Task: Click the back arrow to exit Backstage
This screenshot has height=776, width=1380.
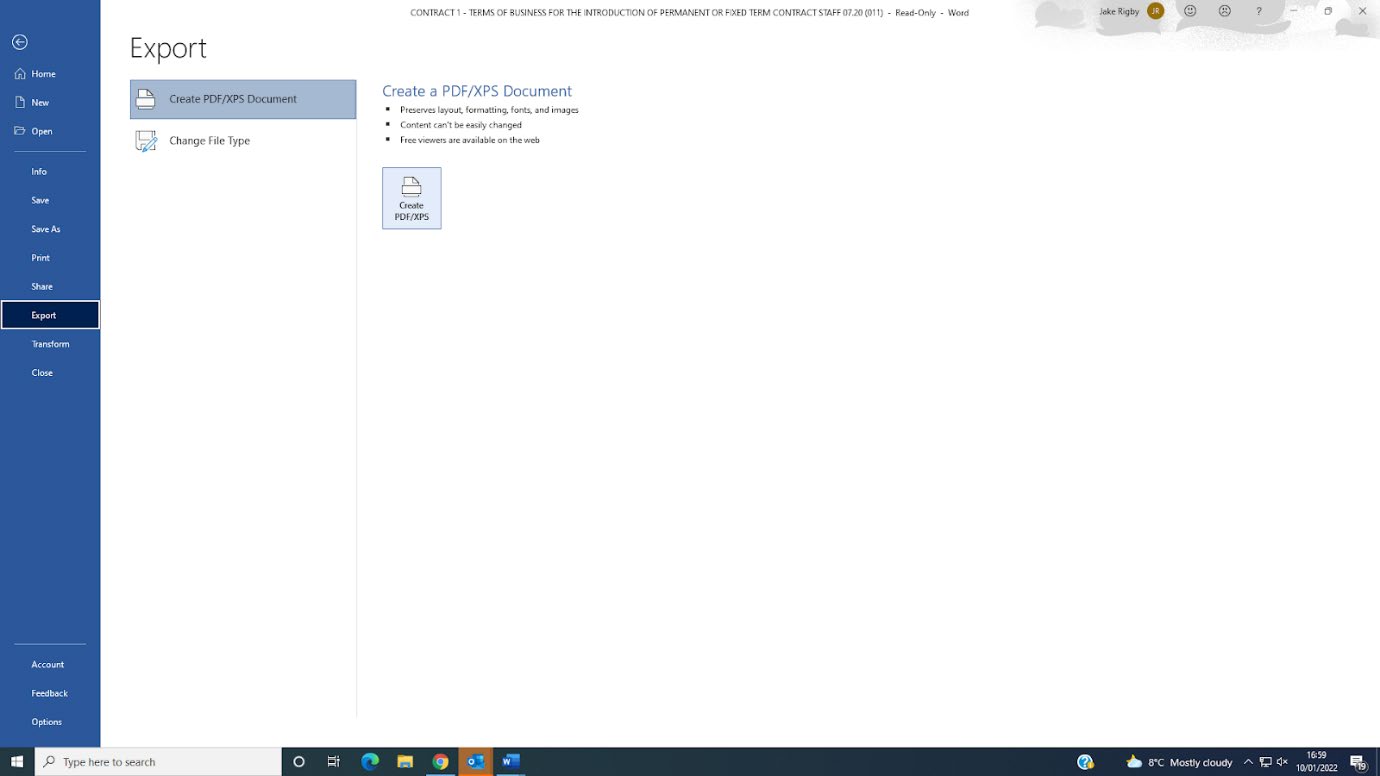Action: (x=20, y=42)
